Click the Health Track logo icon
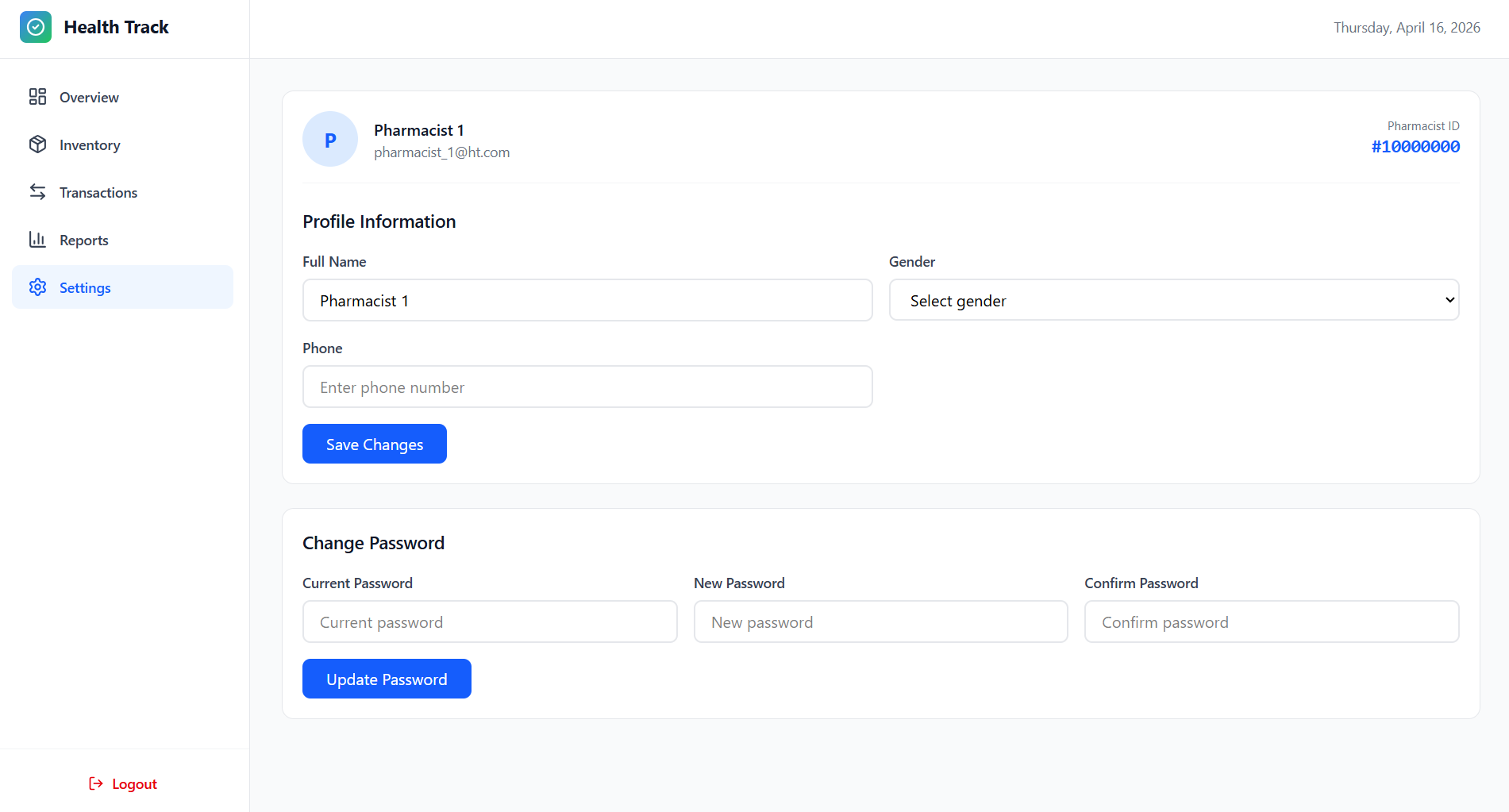Screen dimensions: 1509x812 36,27
